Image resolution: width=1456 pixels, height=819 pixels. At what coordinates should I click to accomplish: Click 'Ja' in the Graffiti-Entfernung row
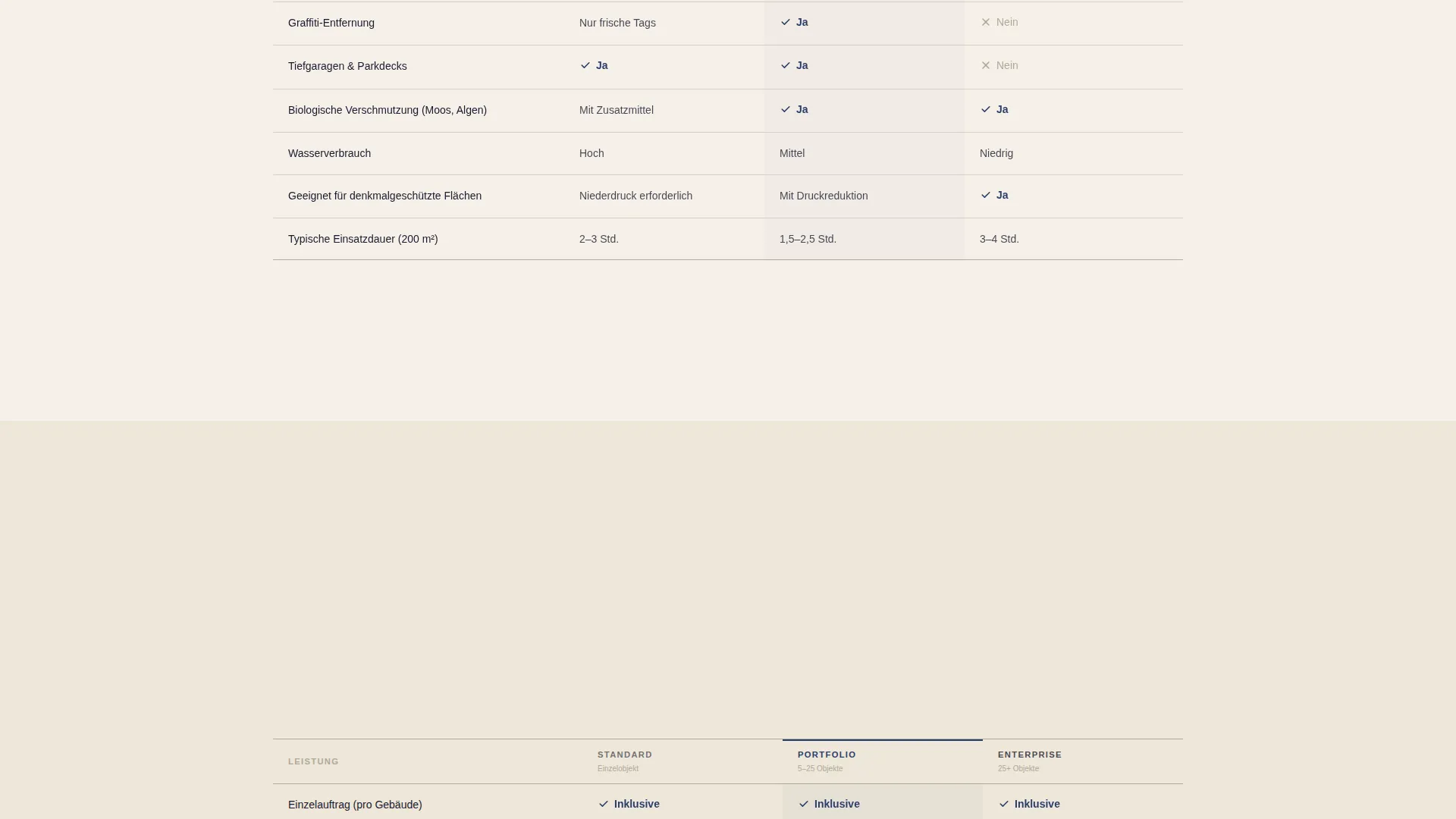click(802, 22)
